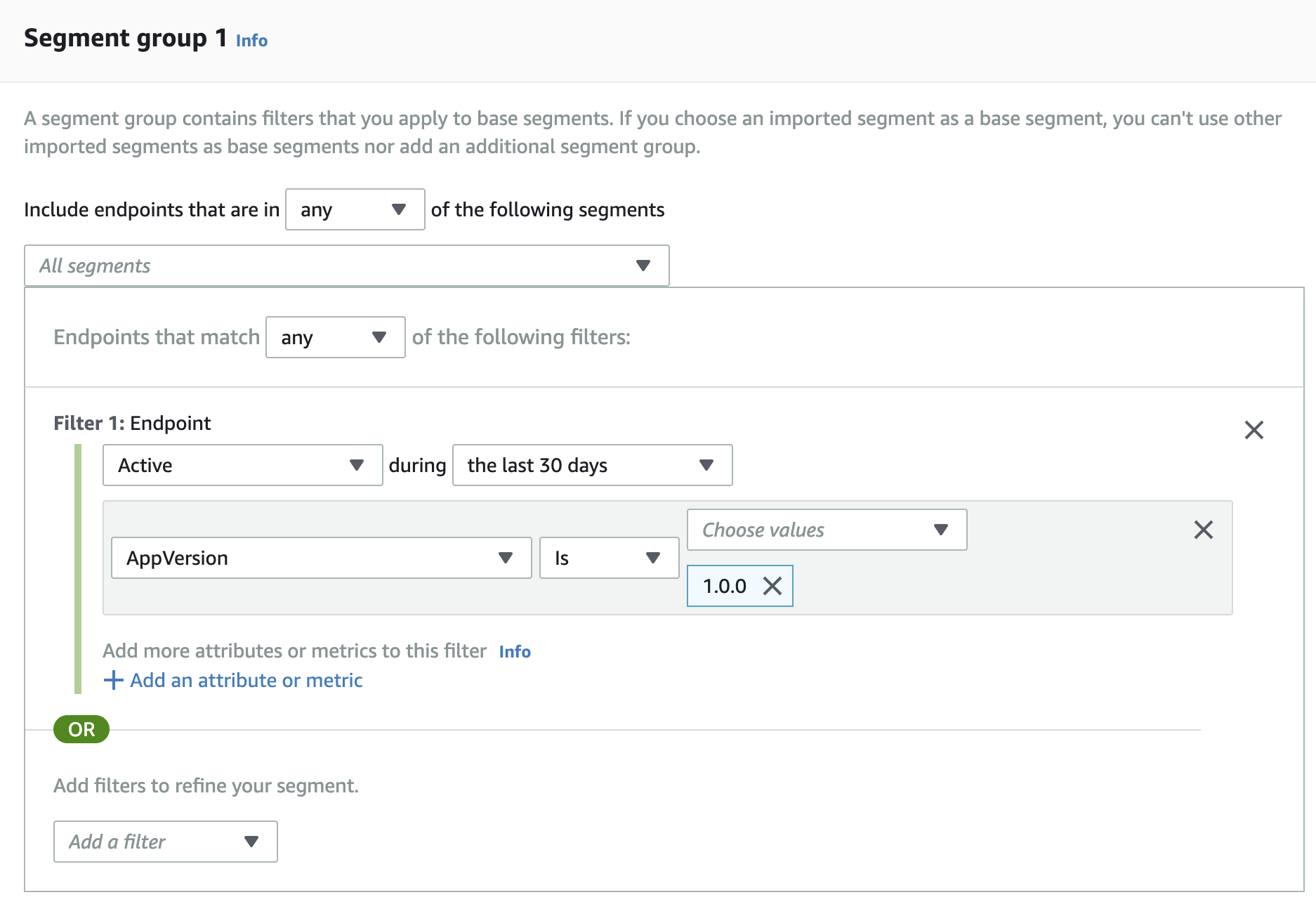Screen dimensions: 1316x902
Task: Open the include endpoints 'any' dropdown
Action: coord(355,209)
